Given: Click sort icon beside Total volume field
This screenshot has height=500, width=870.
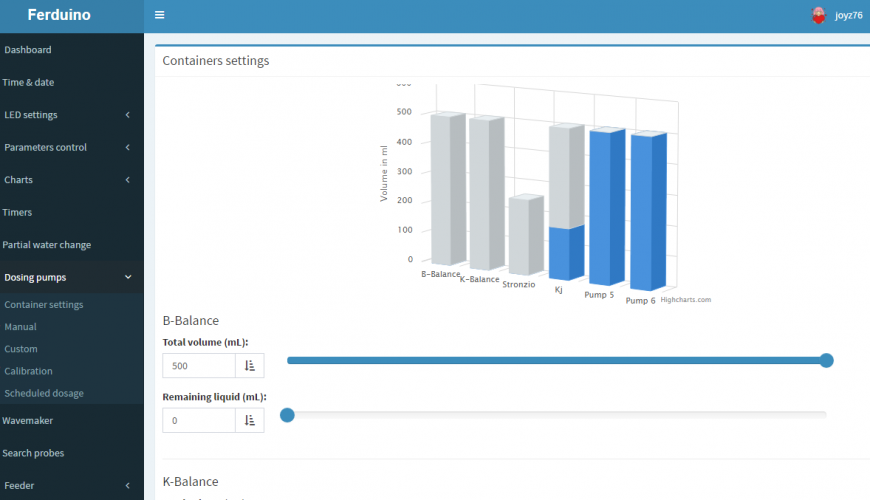Looking at the screenshot, I should point(250,366).
